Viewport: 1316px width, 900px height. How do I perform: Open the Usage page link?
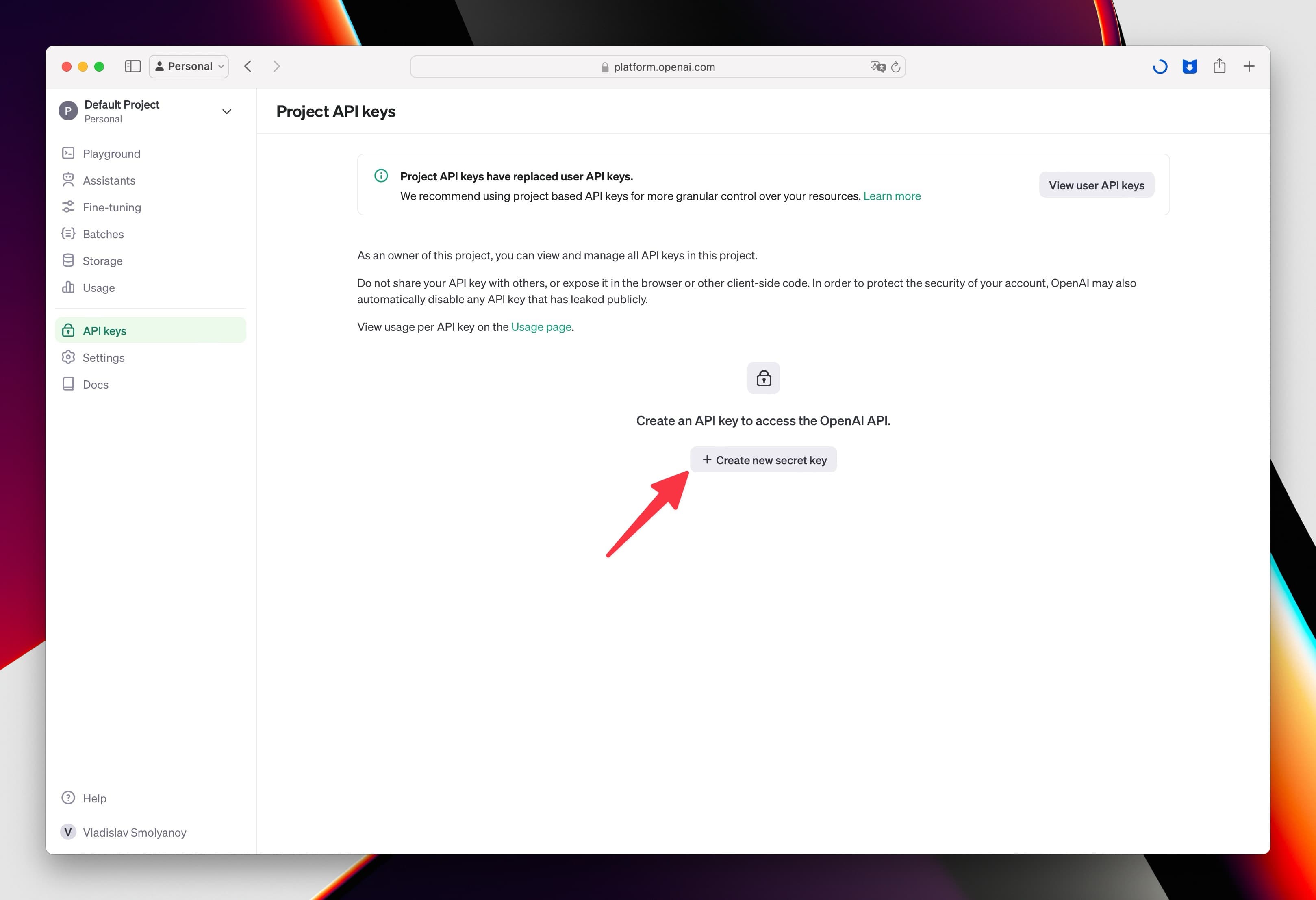point(541,326)
